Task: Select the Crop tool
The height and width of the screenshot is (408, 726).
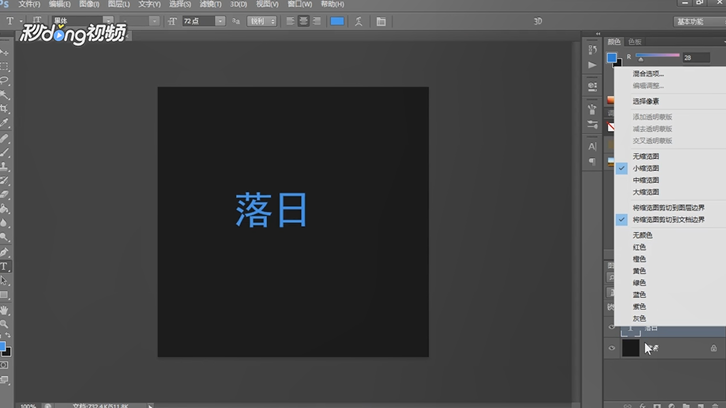Action: click(x=5, y=109)
